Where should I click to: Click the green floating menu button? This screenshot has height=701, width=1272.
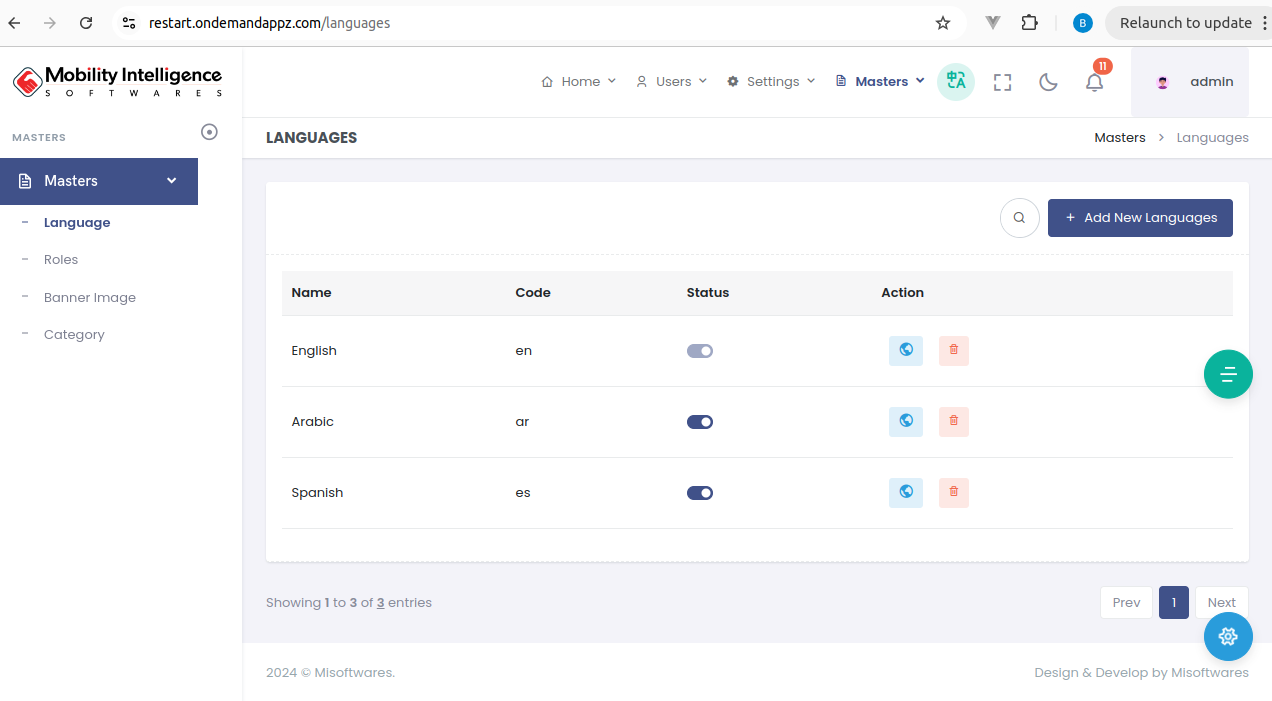(x=1228, y=374)
